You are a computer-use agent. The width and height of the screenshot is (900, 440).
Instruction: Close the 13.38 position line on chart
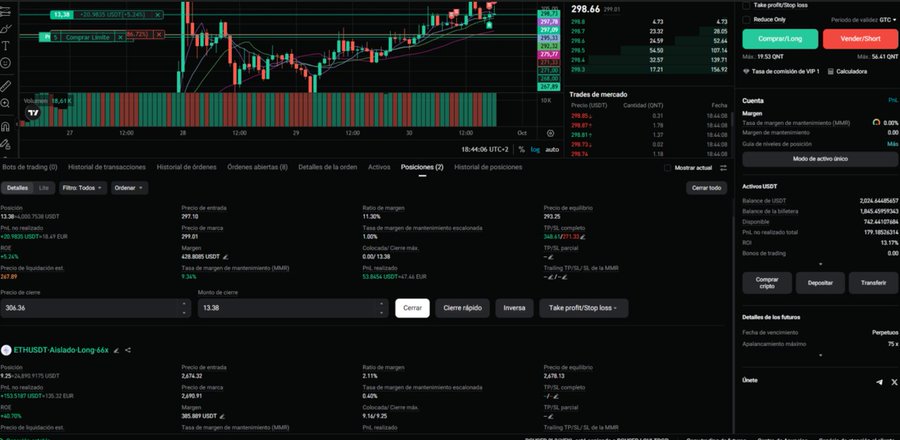pyautogui.click(x=158, y=14)
